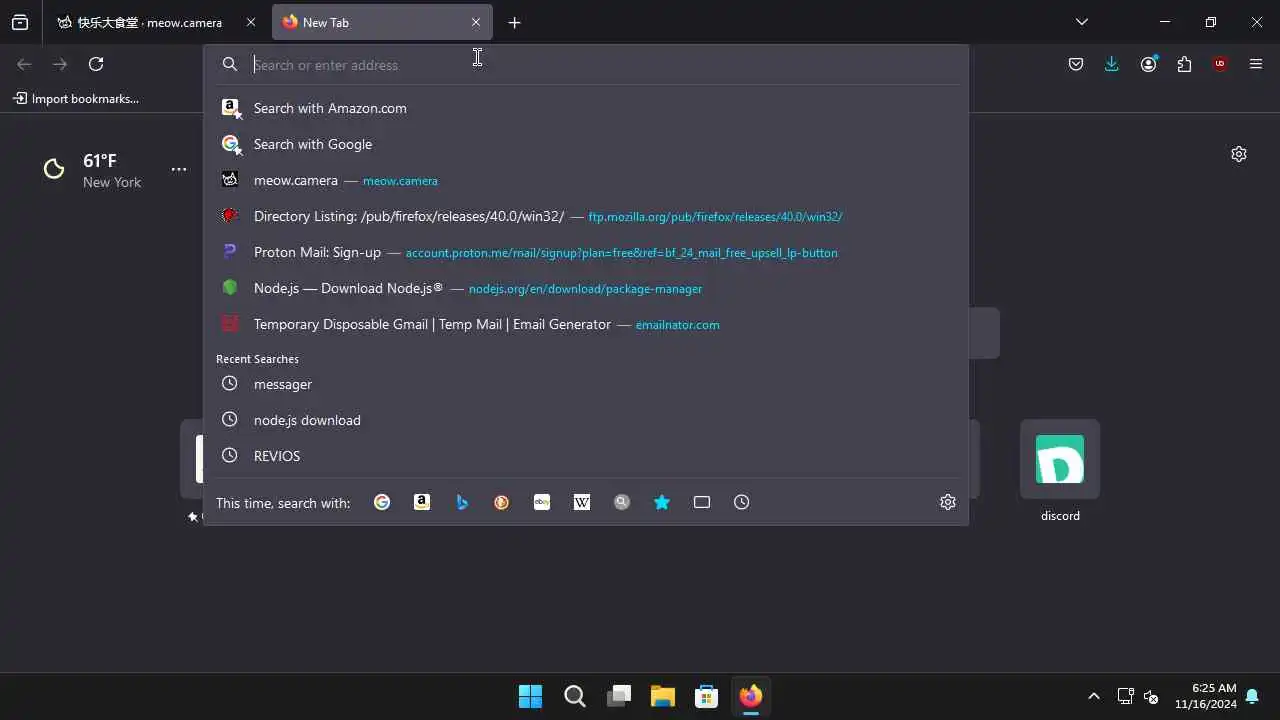Reload the current page

pos(96,64)
